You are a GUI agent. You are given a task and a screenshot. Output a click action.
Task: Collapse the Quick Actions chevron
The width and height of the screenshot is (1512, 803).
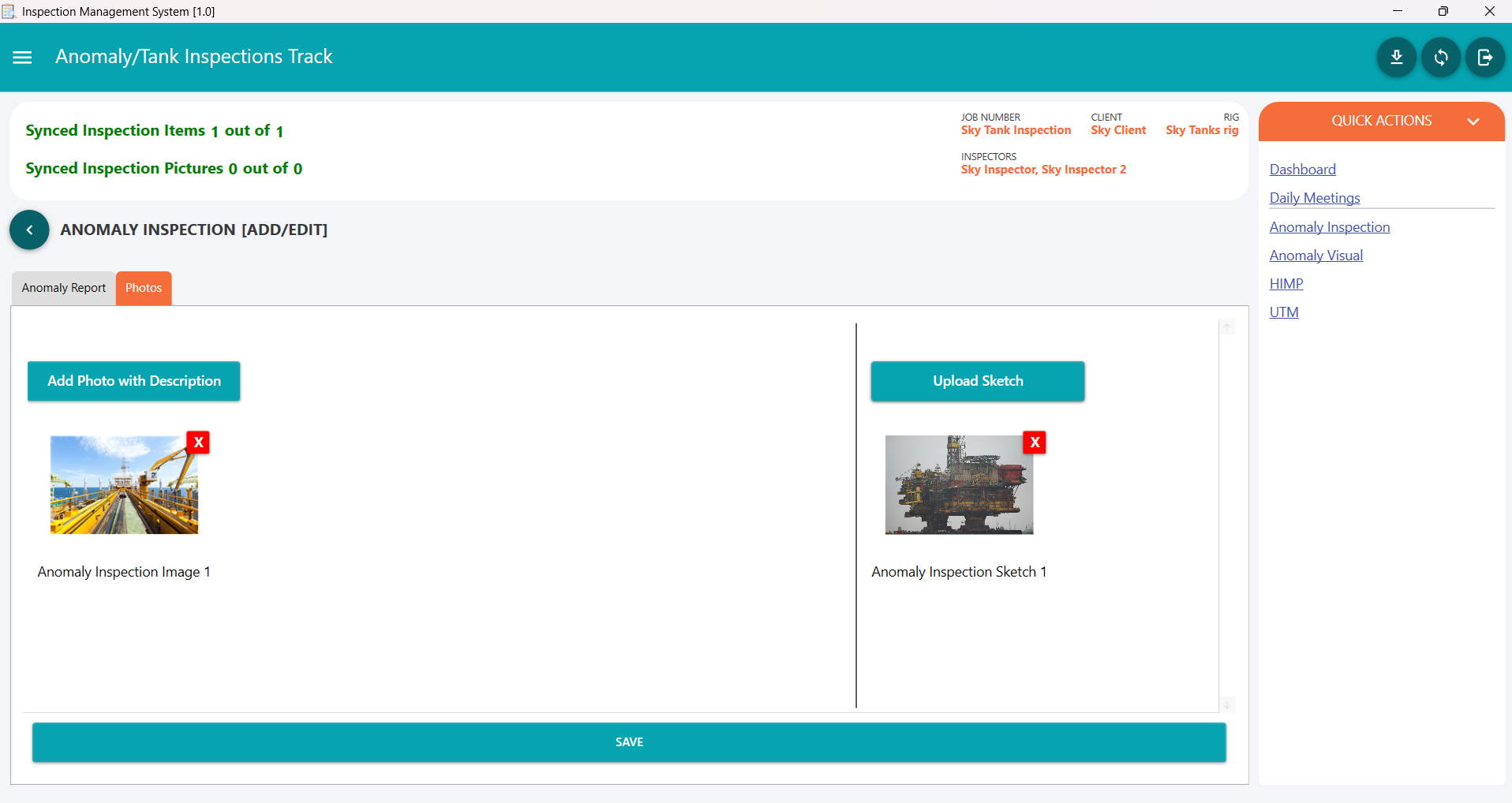click(x=1473, y=121)
